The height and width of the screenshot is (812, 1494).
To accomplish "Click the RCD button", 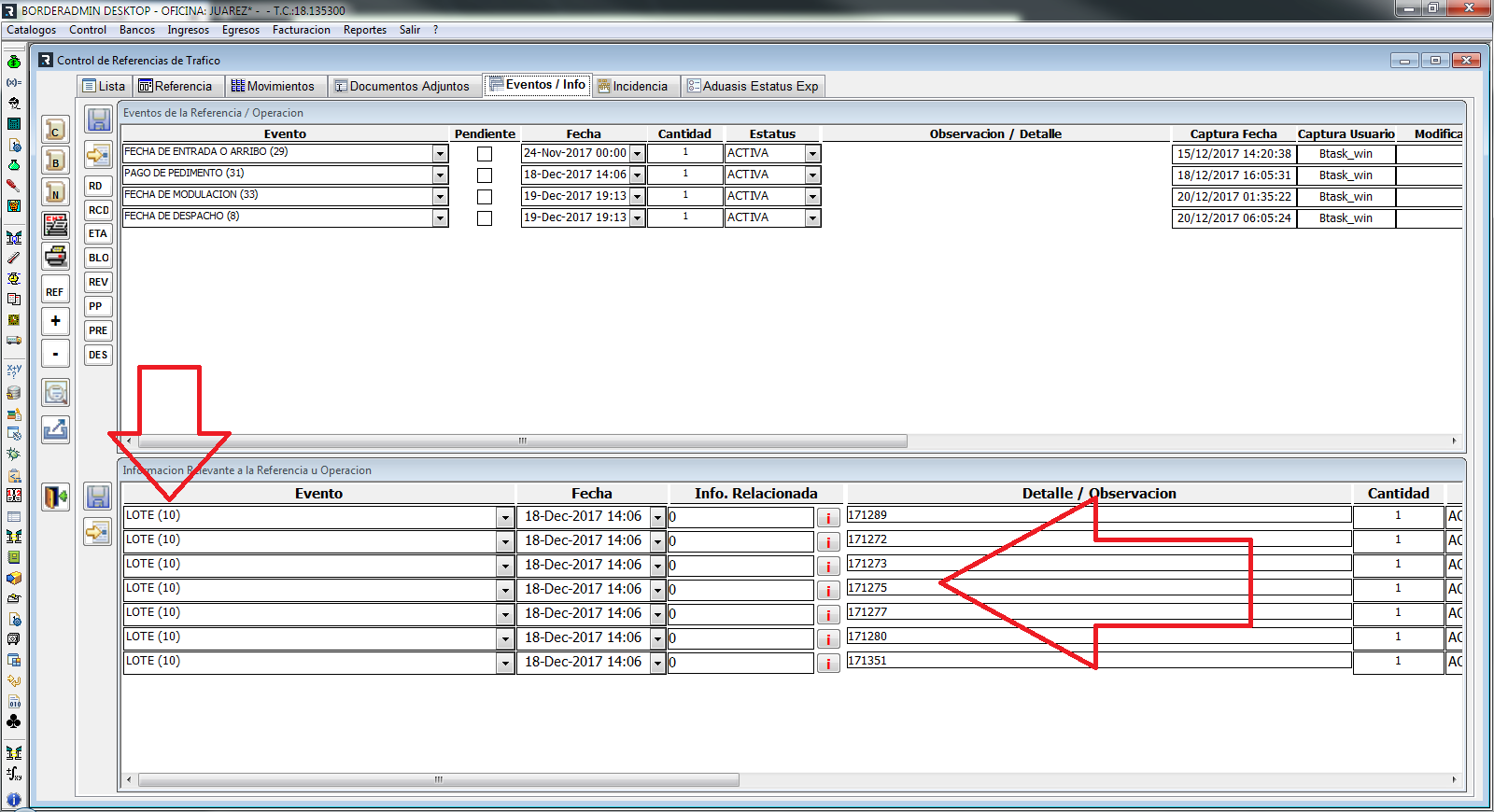I will point(98,210).
